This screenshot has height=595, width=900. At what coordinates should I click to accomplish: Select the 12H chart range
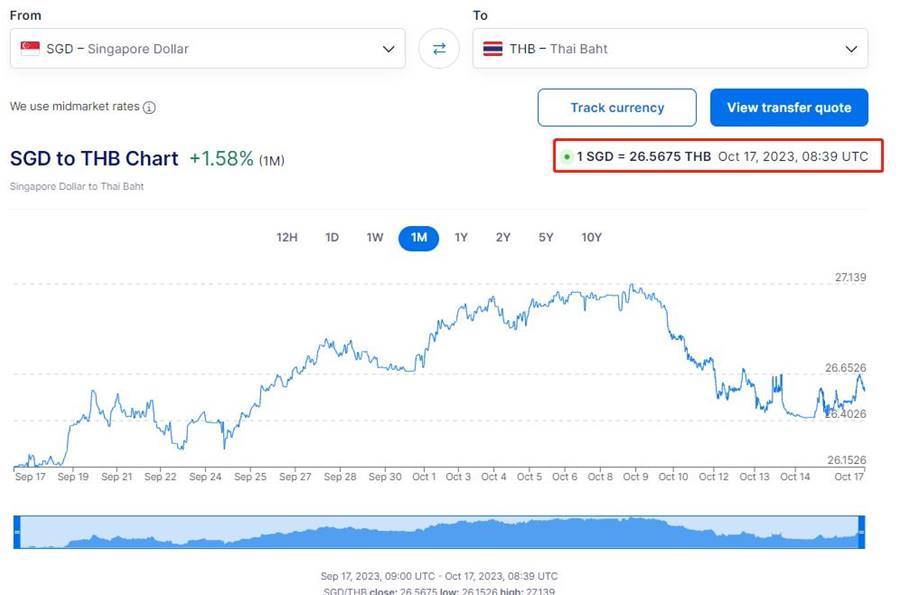coord(287,238)
